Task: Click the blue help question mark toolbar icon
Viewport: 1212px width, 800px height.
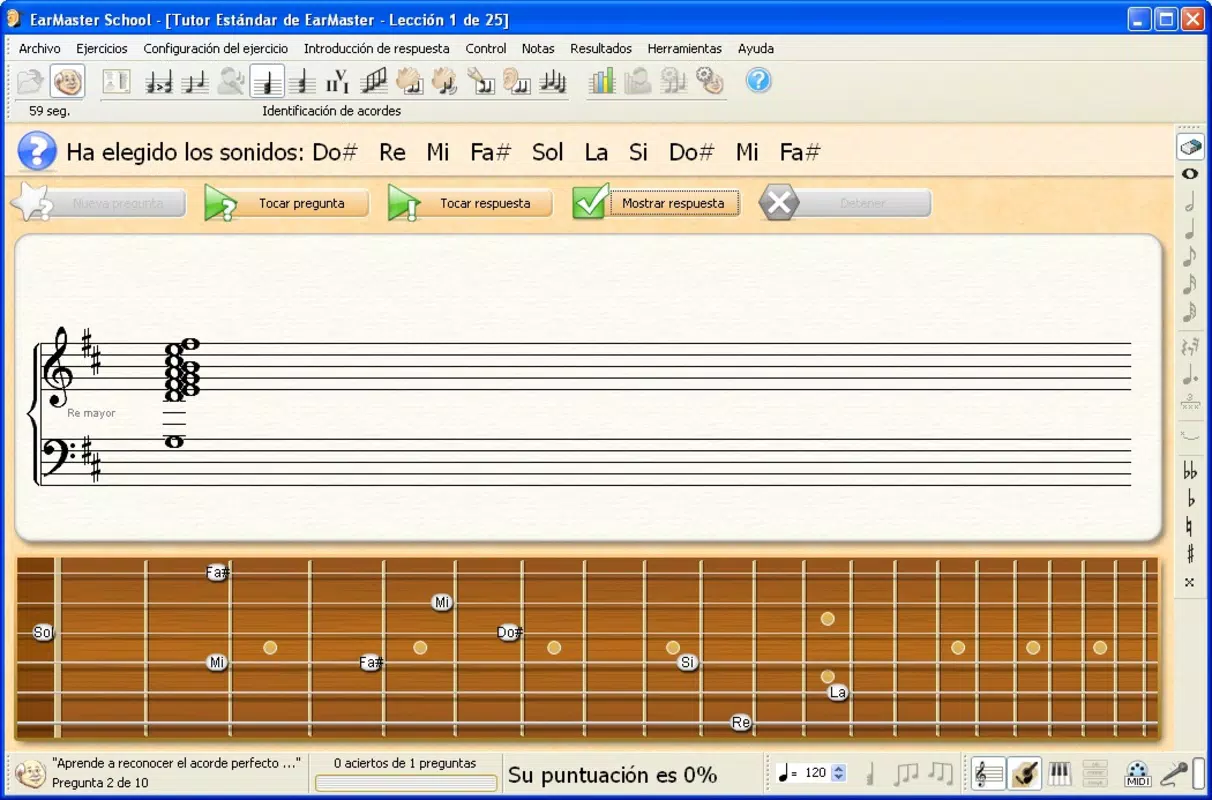Action: click(759, 80)
